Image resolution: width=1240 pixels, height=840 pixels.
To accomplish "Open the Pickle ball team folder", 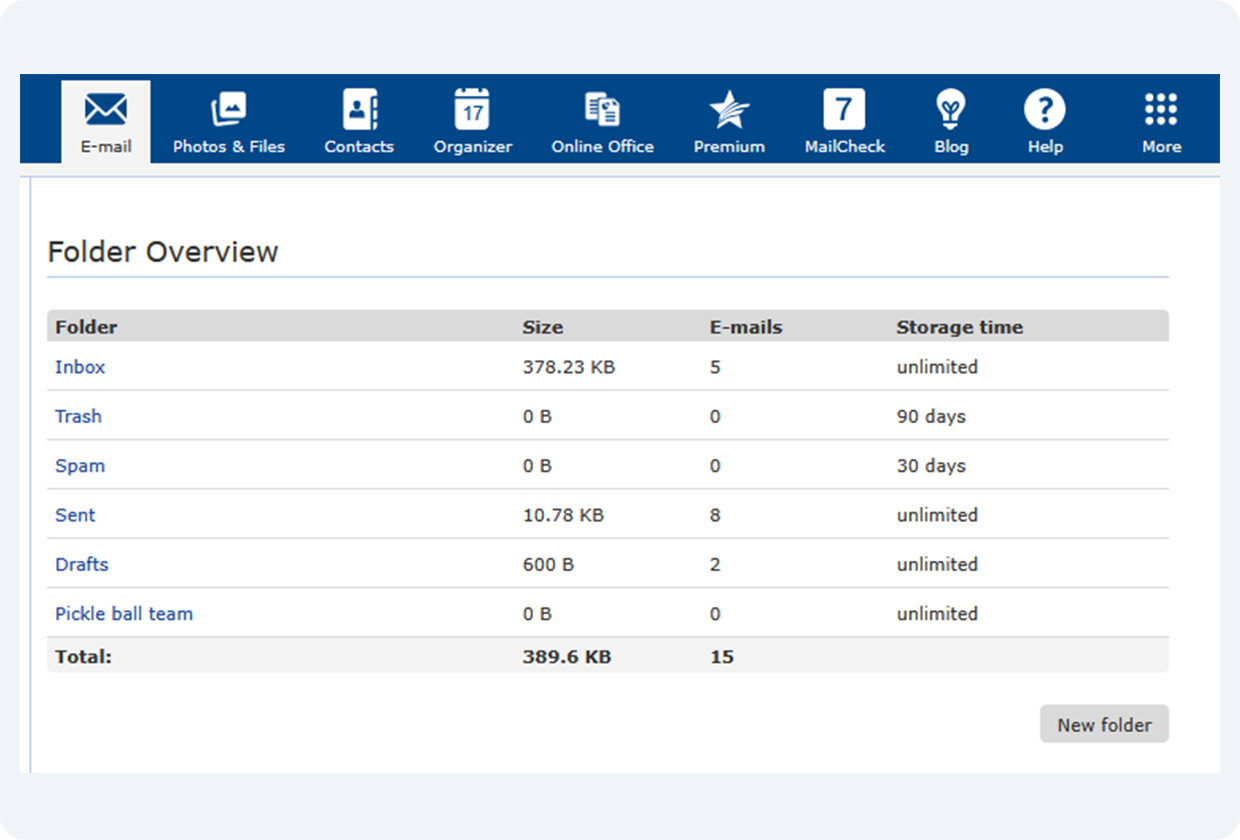I will 124,614.
